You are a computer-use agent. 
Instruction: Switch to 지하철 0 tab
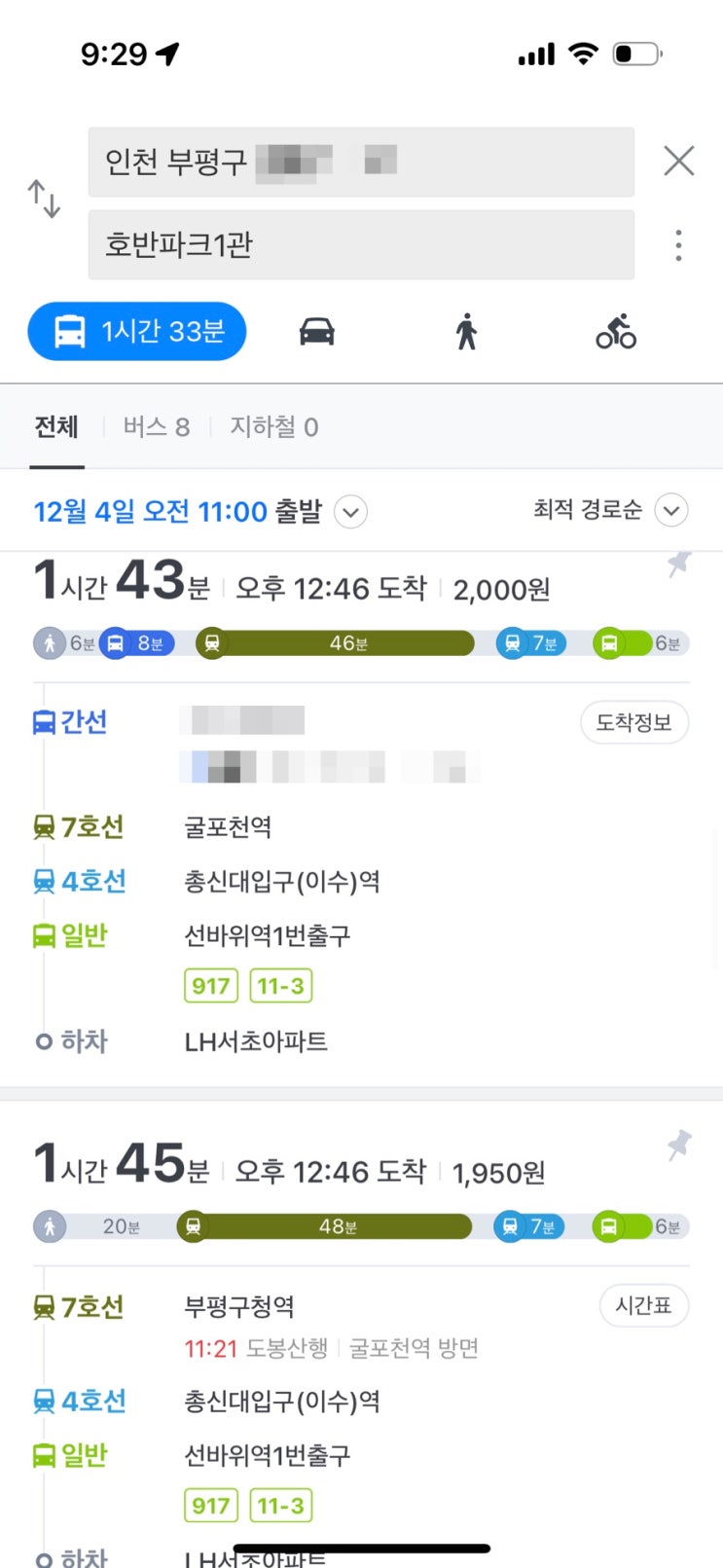pos(273,427)
